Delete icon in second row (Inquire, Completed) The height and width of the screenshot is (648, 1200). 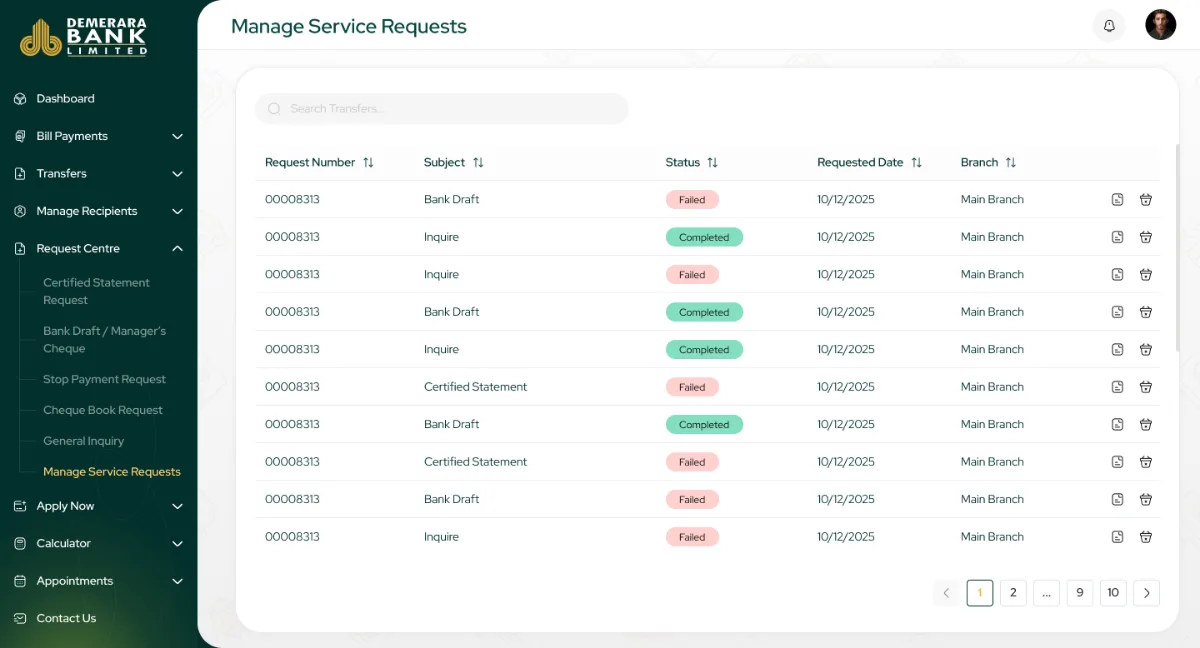(x=1146, y=237)
